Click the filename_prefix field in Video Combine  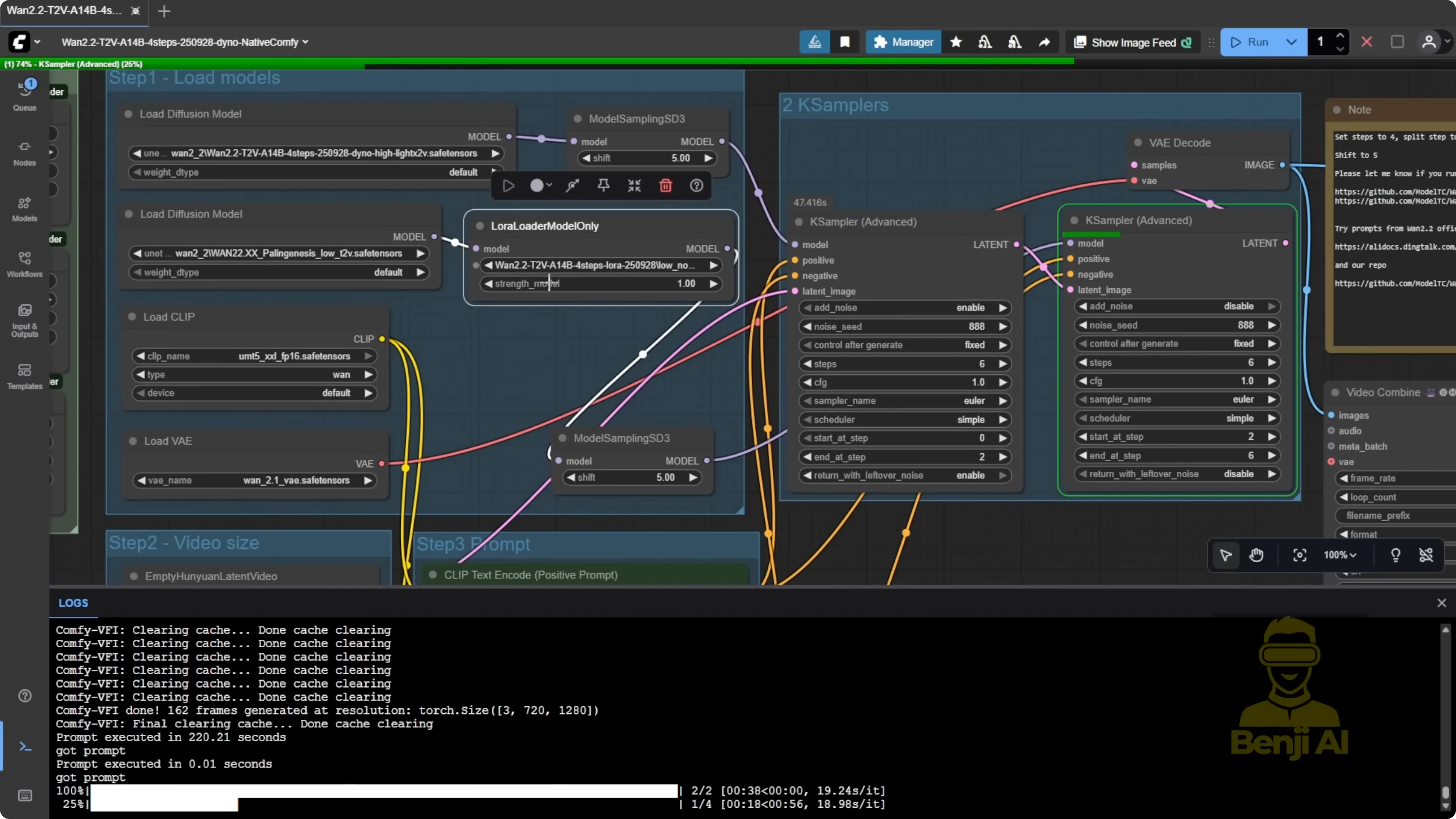pyautogui.click(x=1378, y=516)
